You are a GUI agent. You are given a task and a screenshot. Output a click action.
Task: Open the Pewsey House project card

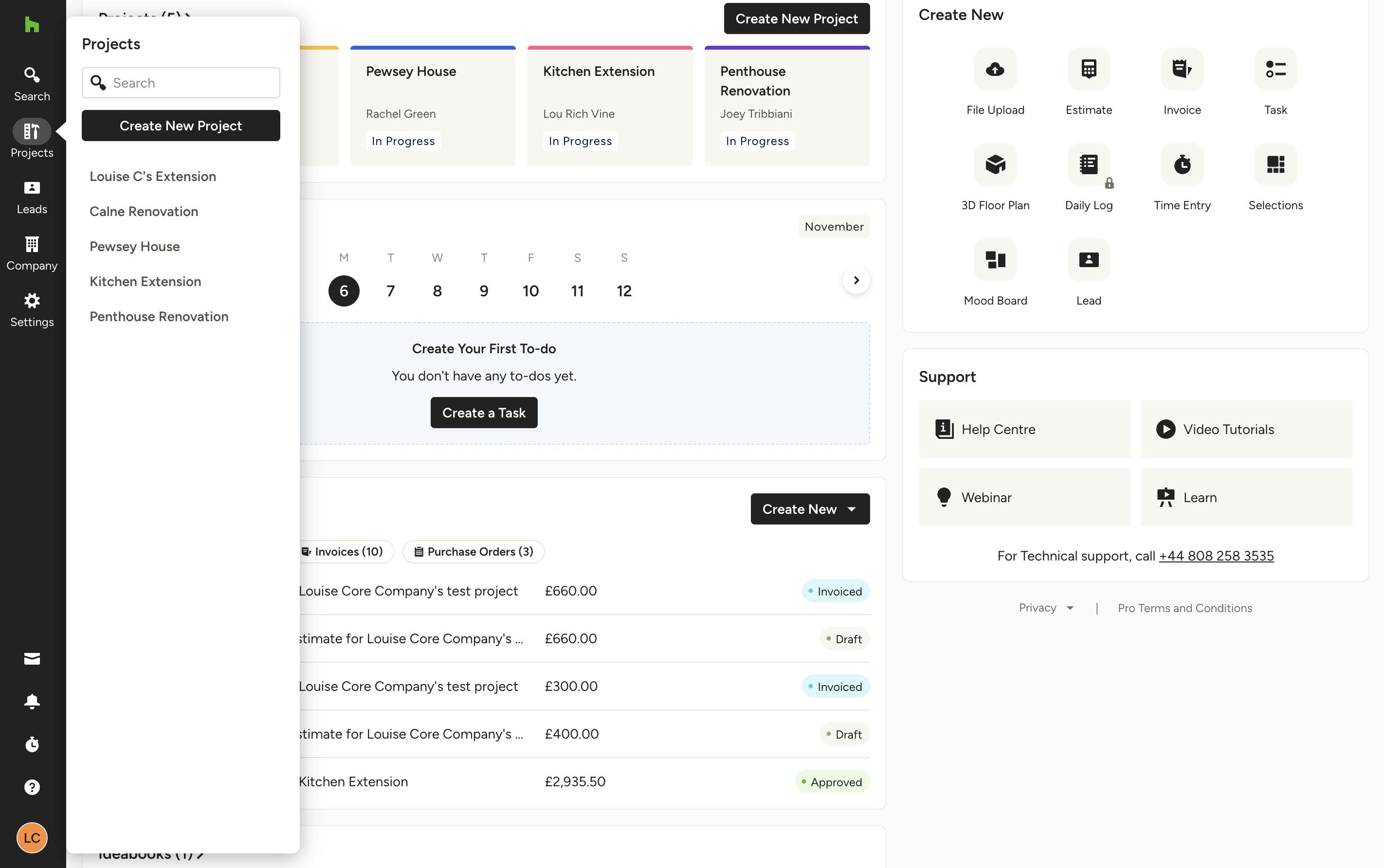point(433,106)
